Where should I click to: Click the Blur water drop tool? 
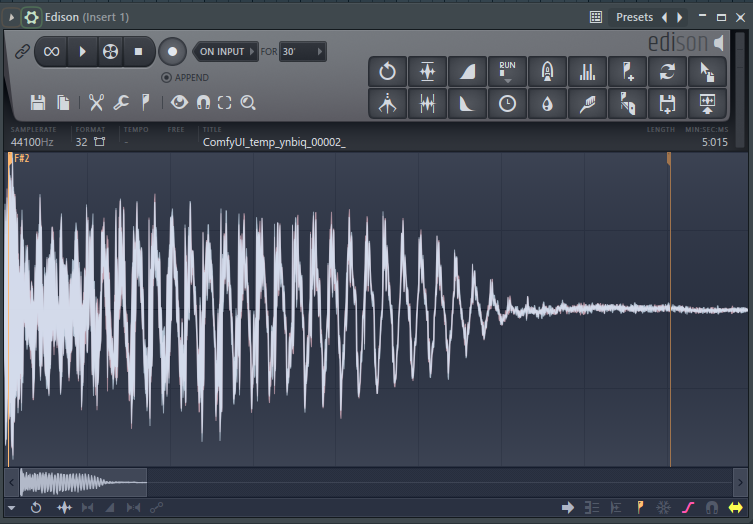pyautogui.click(x=548, y=104)
